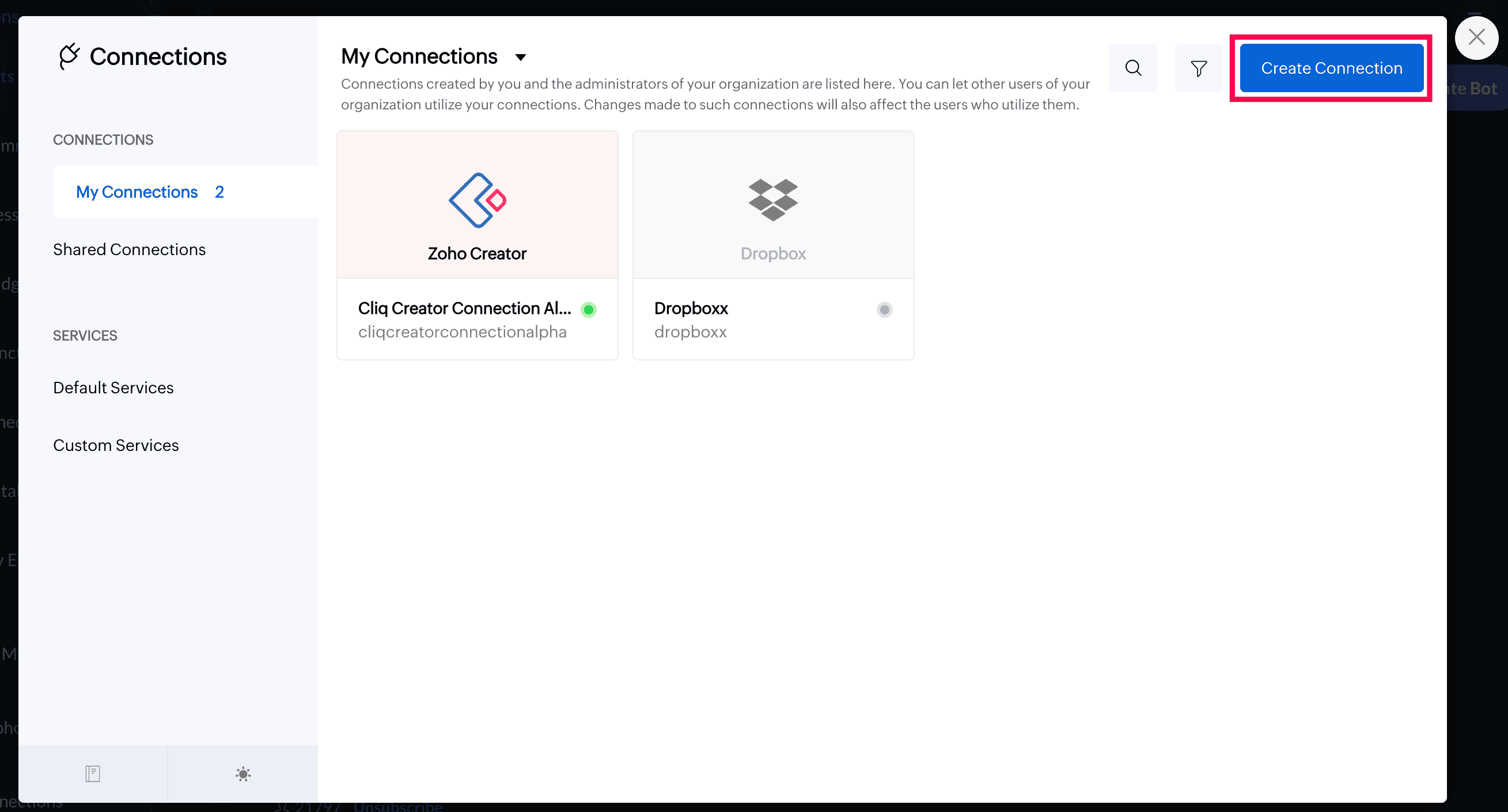Switch to Shared Connections
Viewport: 1508px width, 812px height.
[130, 249]
